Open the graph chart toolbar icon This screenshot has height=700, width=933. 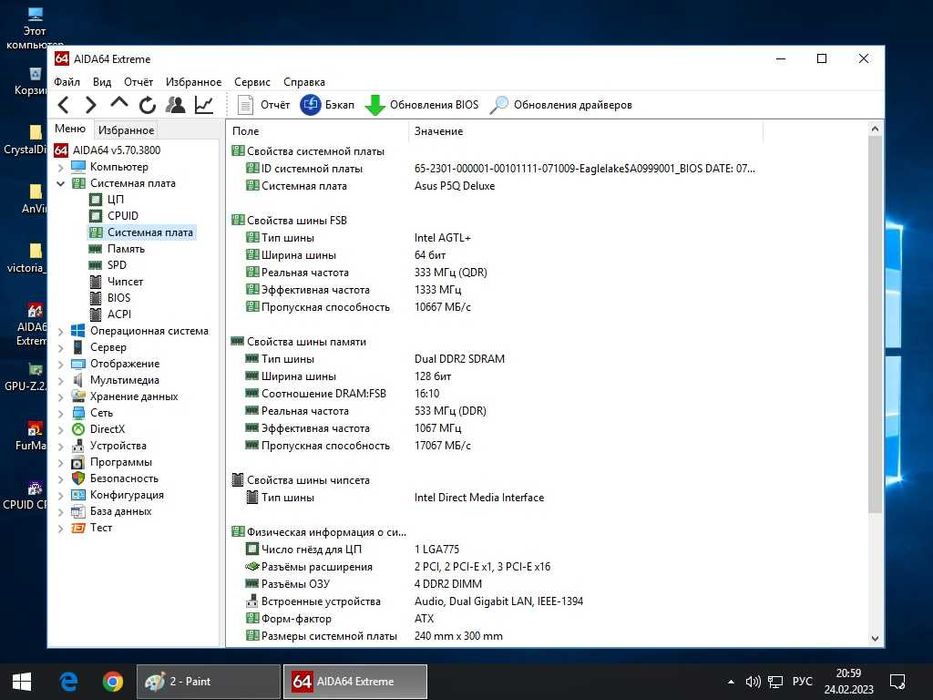203,105
